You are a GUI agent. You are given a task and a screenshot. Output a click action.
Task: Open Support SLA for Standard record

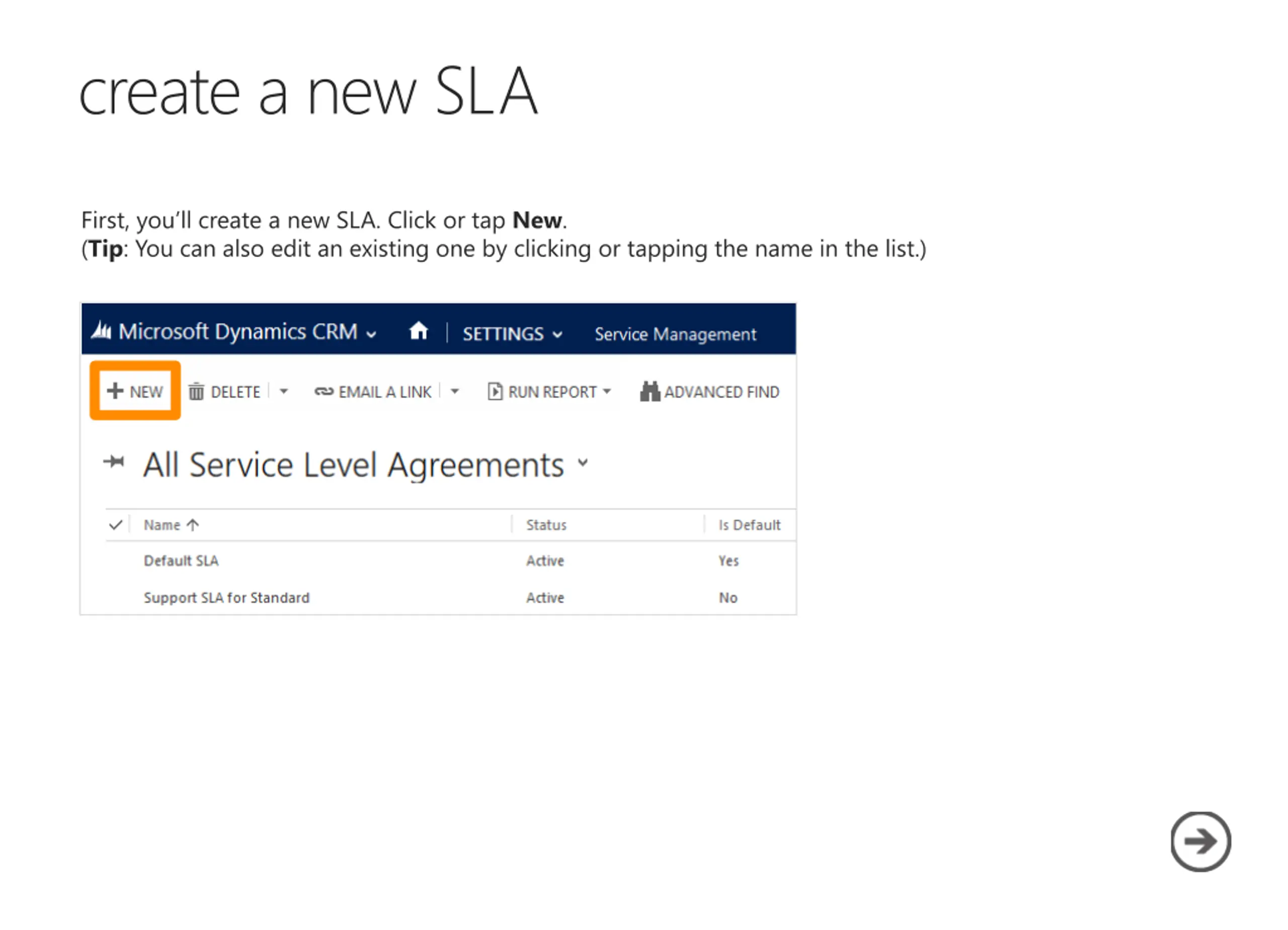(227, 599)
